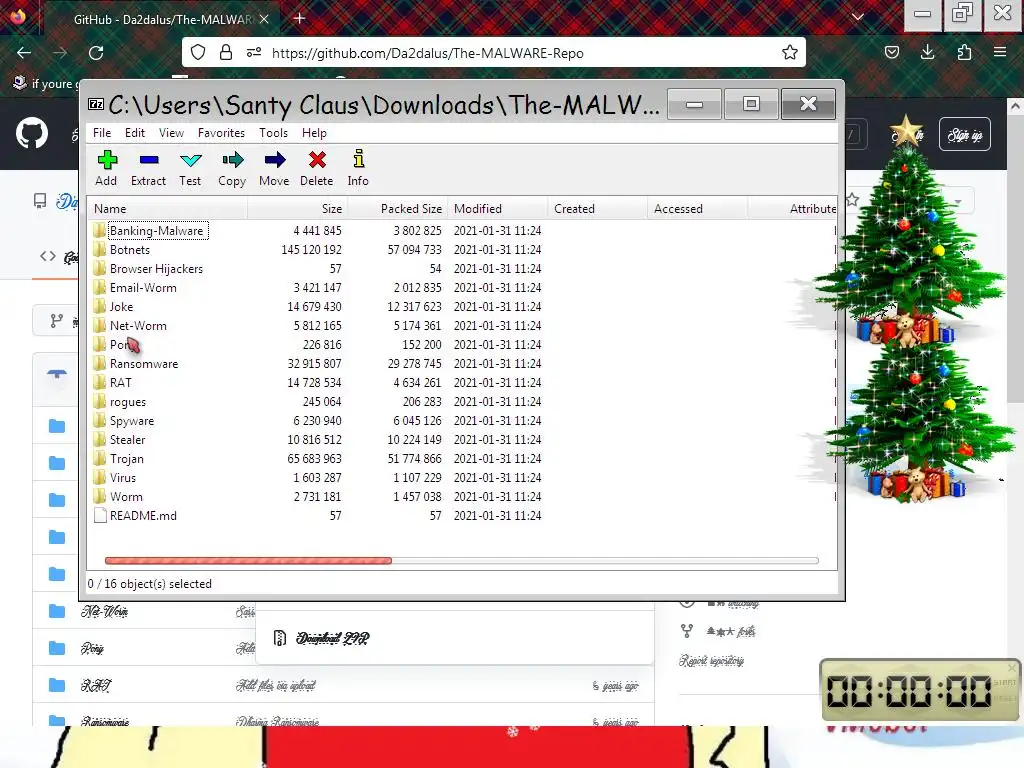This screenshot has width=1024, height=768.
Task: Select the Trojan folder
Action: coord(127,458)
